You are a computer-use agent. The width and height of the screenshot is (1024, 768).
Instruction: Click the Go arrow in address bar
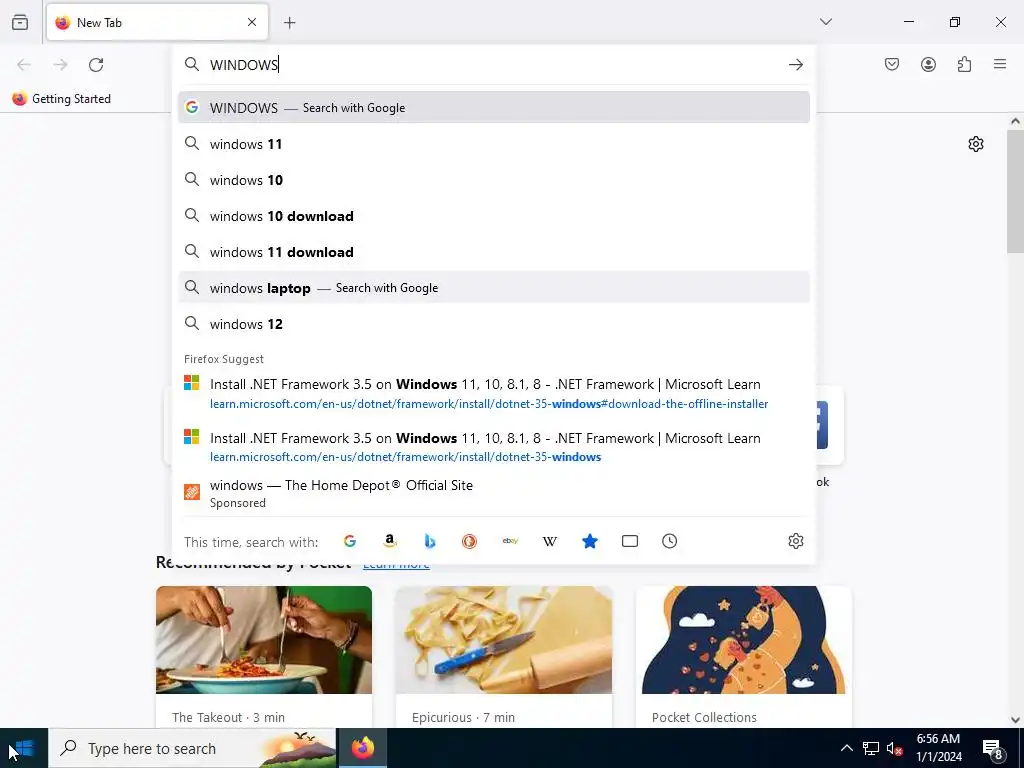(x=795, y=65)
